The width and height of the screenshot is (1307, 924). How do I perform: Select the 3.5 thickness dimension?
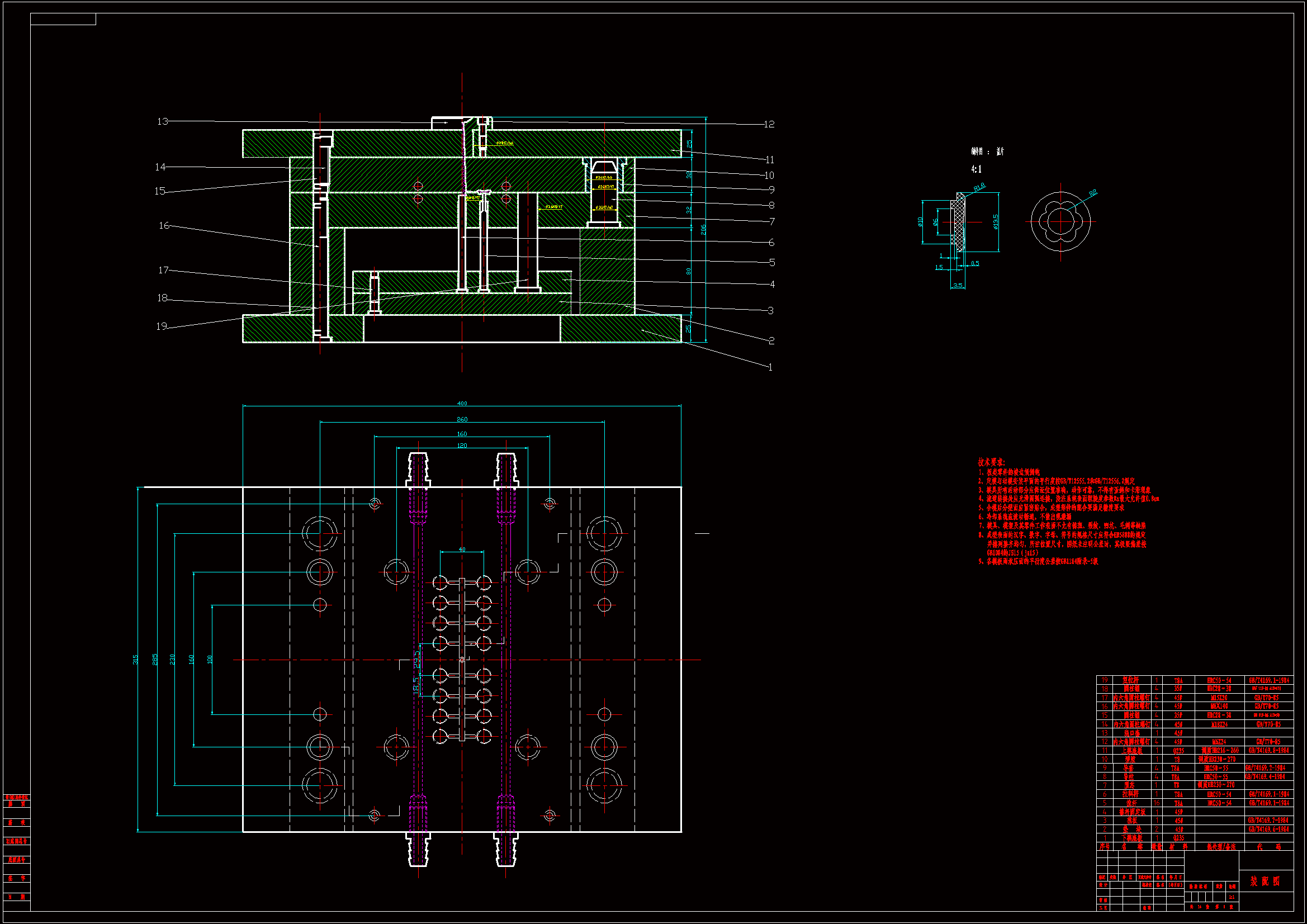click(x=958, y=285)
